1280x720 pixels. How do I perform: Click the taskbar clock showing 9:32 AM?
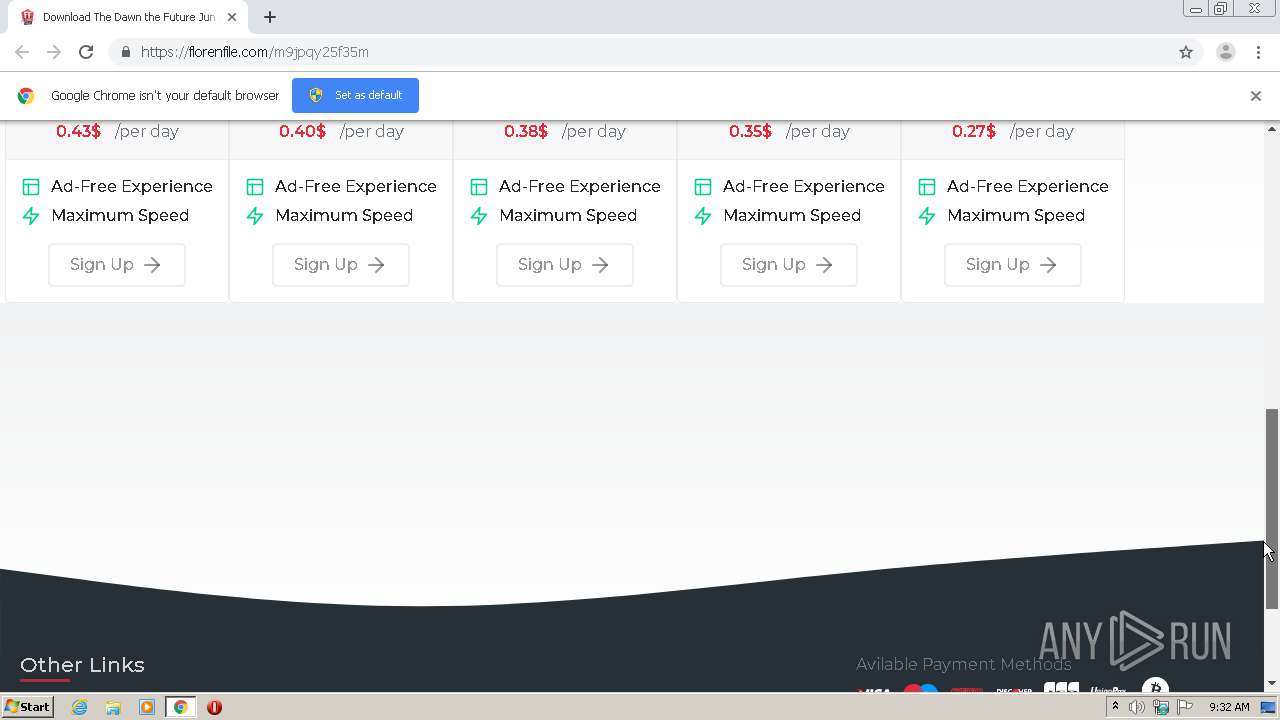point(1229,707)
